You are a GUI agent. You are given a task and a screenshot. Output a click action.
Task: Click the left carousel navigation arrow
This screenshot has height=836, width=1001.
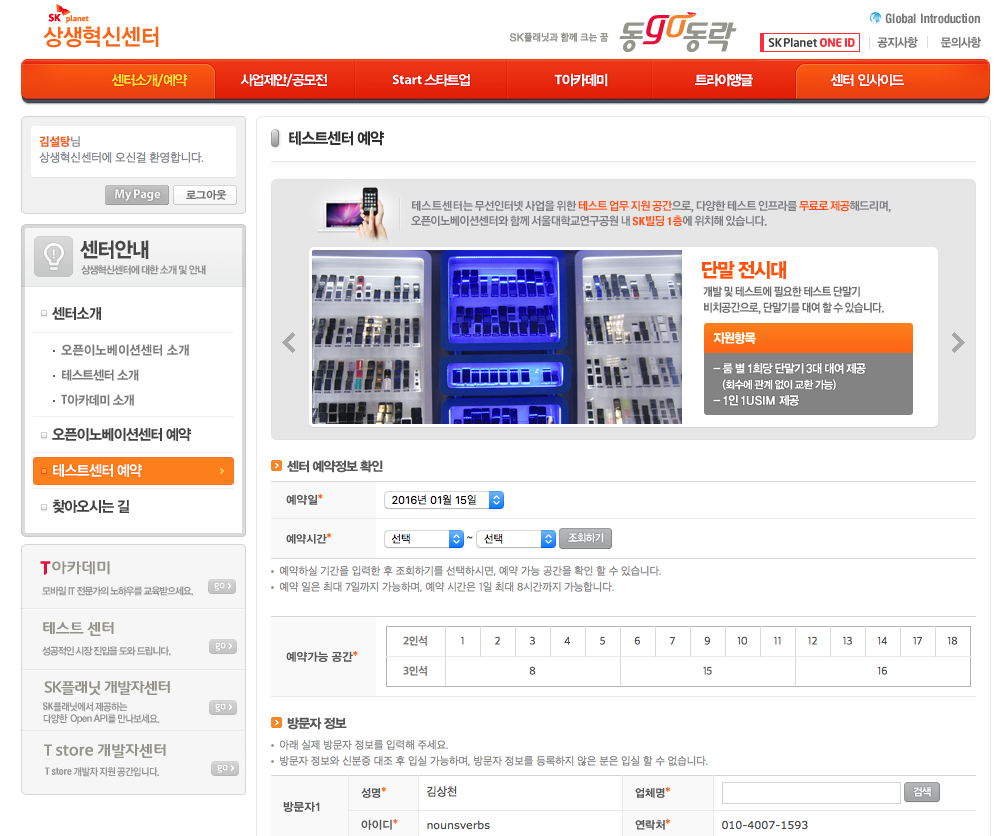click(x=288, y=341)
